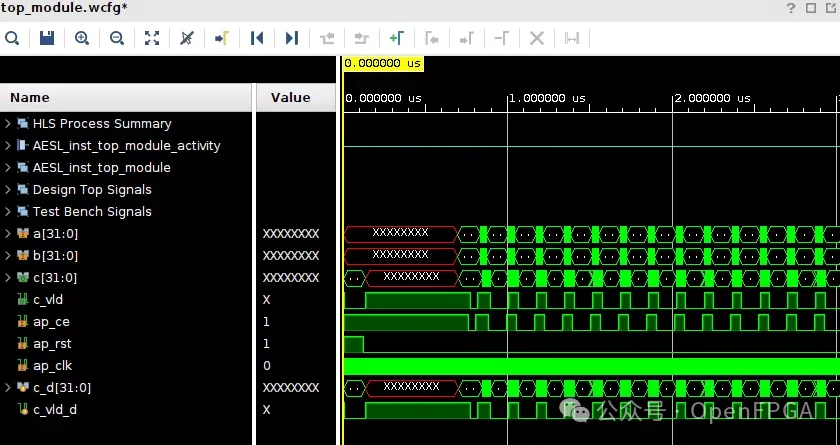The image size is (840, 445).
Task: Open help via the question mark icon
Action: [791, 8]
